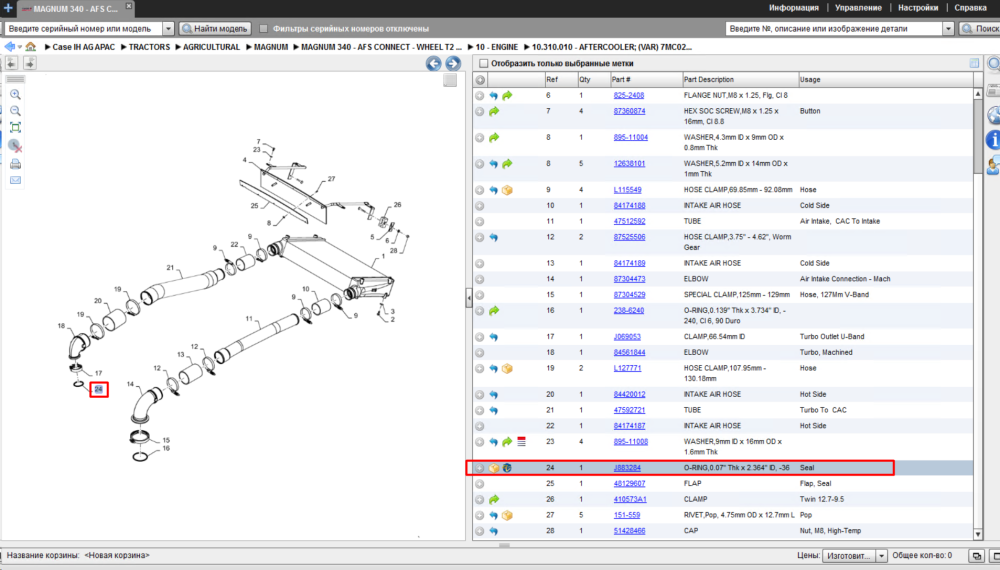The image size is (1000, 570).
Task: Clear selected callouts magnifier icon
Action: 15,146
